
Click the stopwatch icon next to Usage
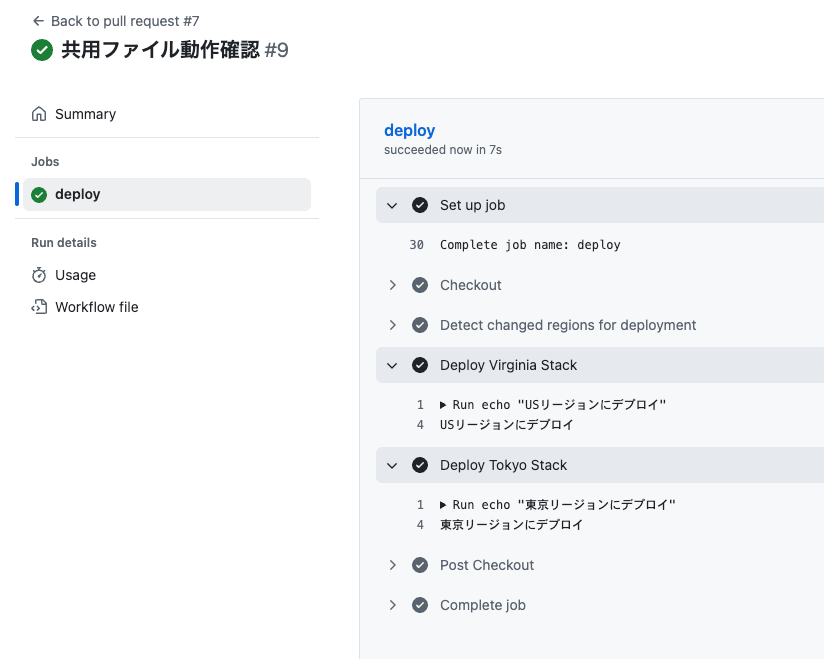[39, 275]
